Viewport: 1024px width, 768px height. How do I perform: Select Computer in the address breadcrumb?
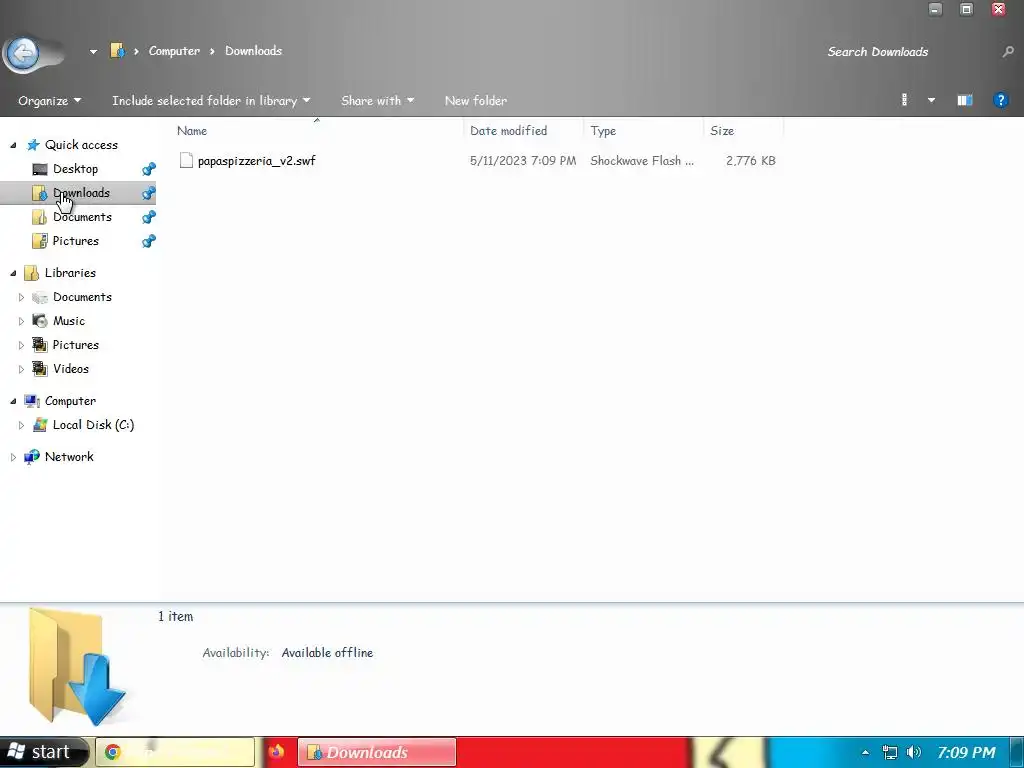tap(174, 51)
